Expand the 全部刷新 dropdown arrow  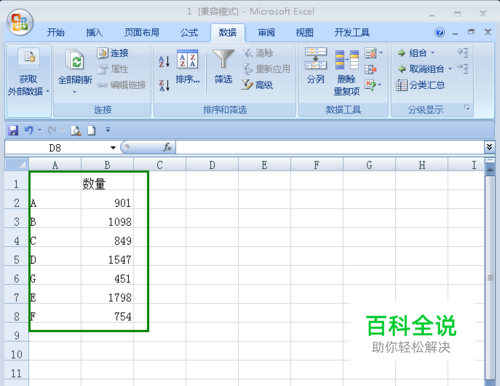pyautogui.click(x=75, y=92)
